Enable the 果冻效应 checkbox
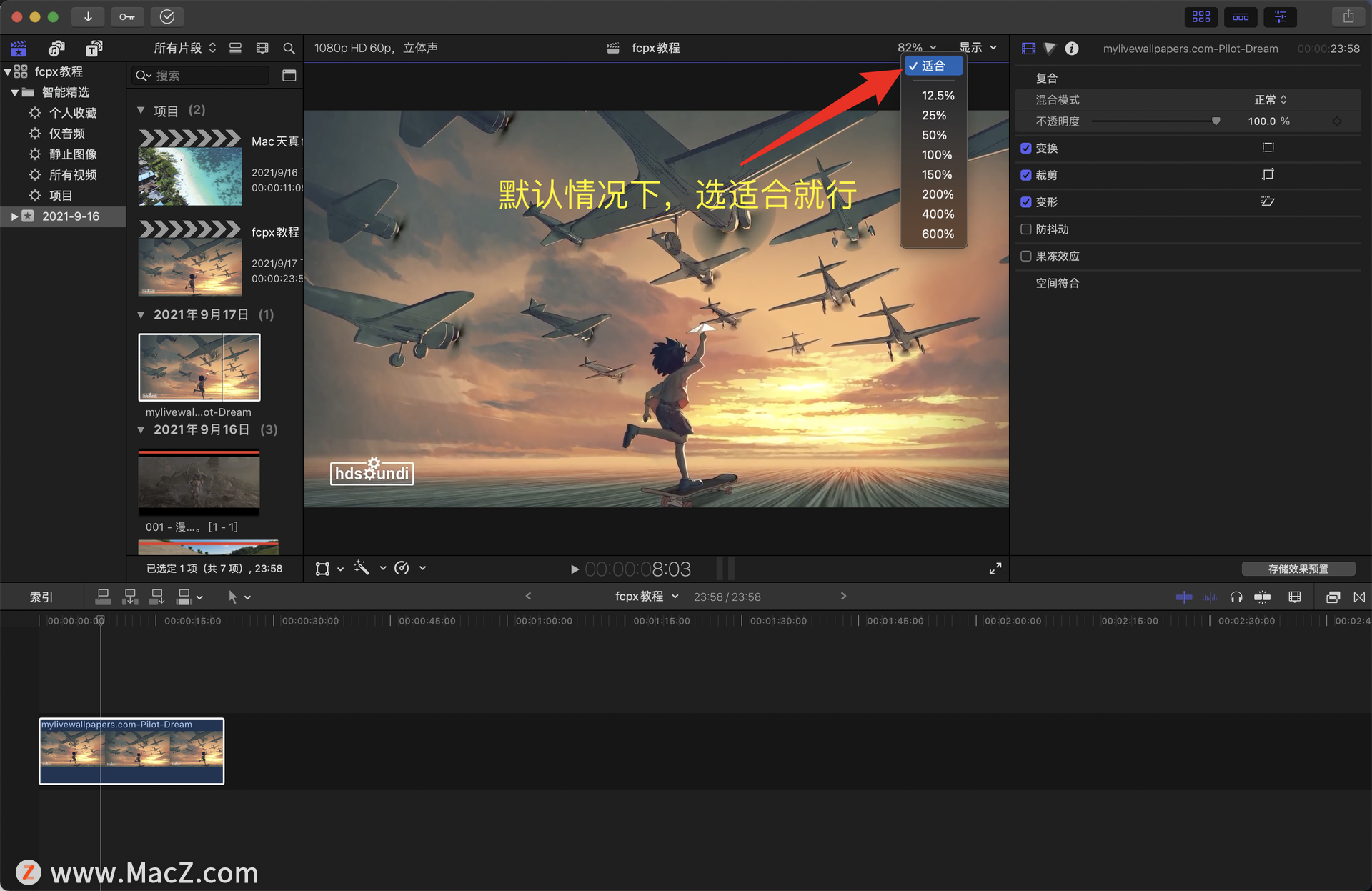Screen dimensions: 1372x891 (1026, 256)
